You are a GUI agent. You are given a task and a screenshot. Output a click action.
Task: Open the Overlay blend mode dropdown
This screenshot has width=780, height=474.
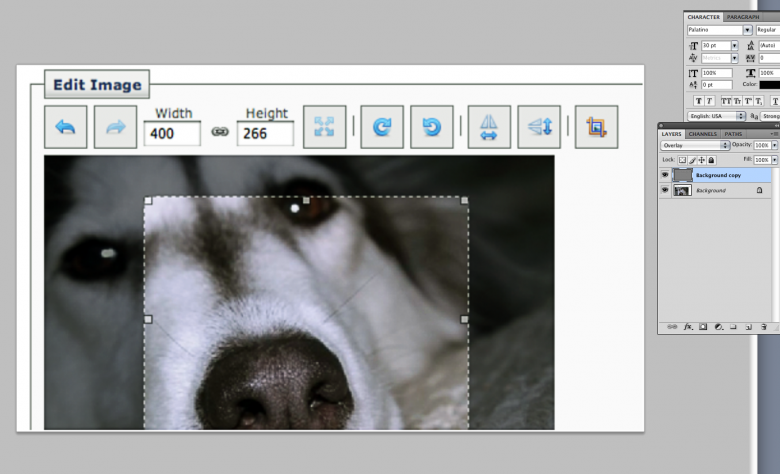click(x=695, y=146)
